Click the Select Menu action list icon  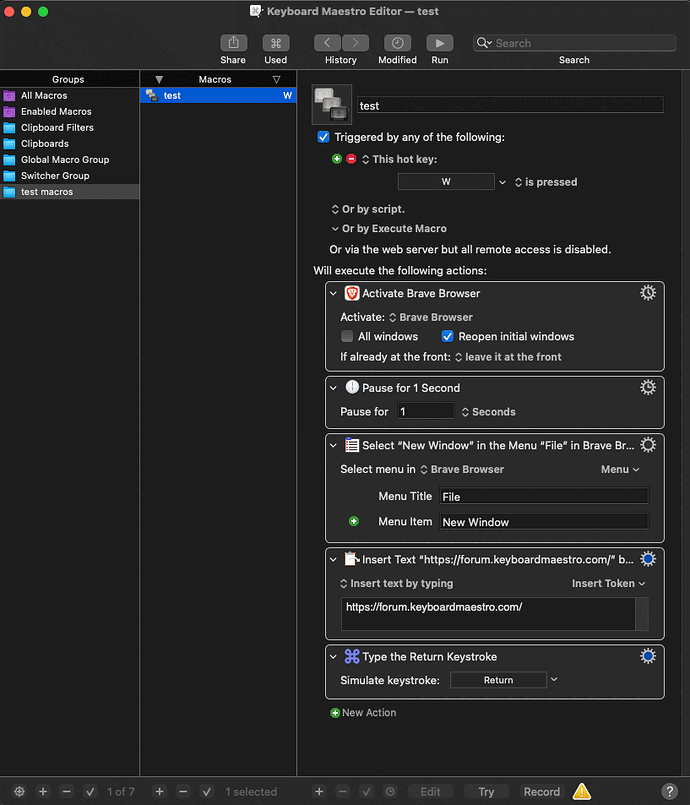(352, 445)
